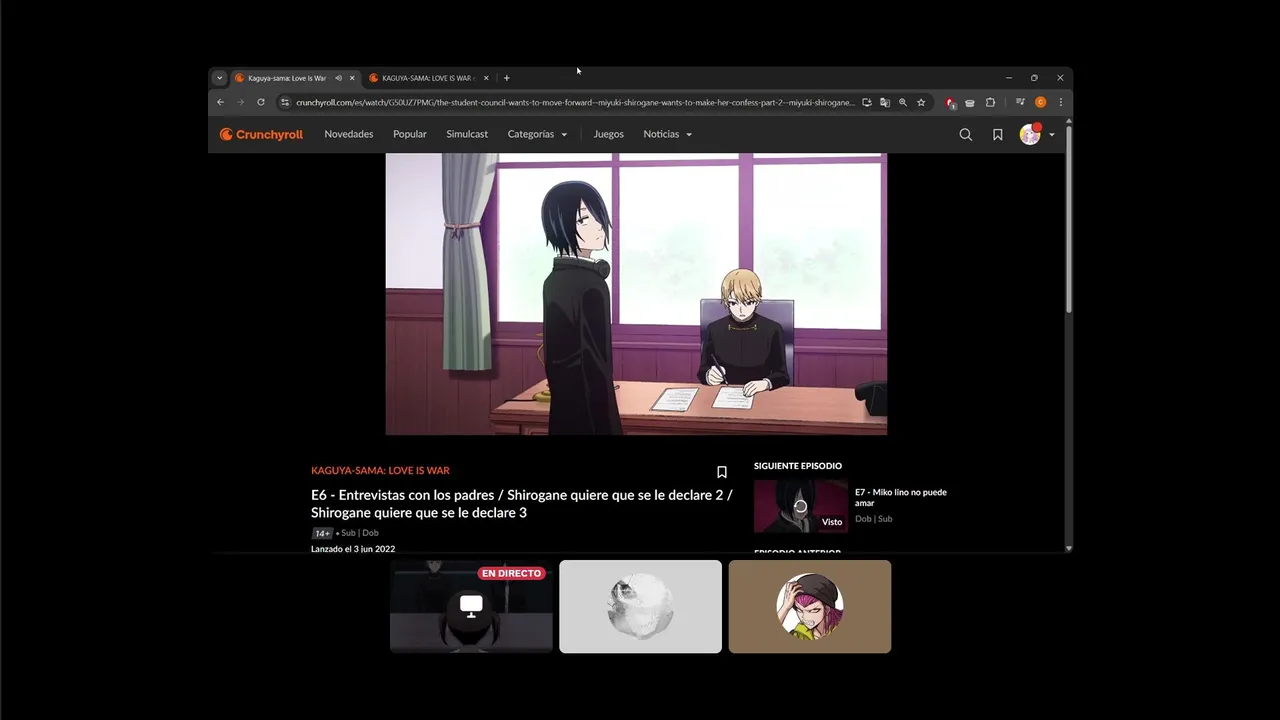Viewport: 1280px width, 720px height.
Task: Open the Extensions puzzle icon
Action: 990,102
